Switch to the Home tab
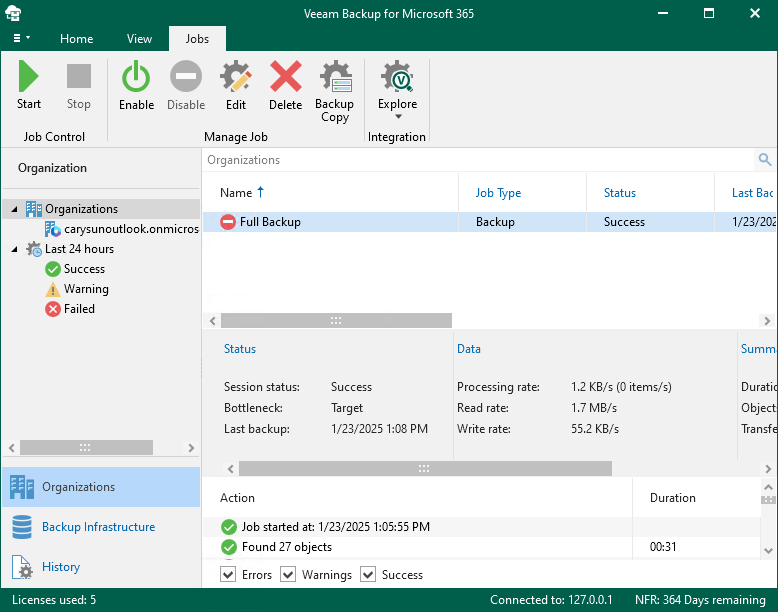The image size is (778, 612). (x=76, y=39)
